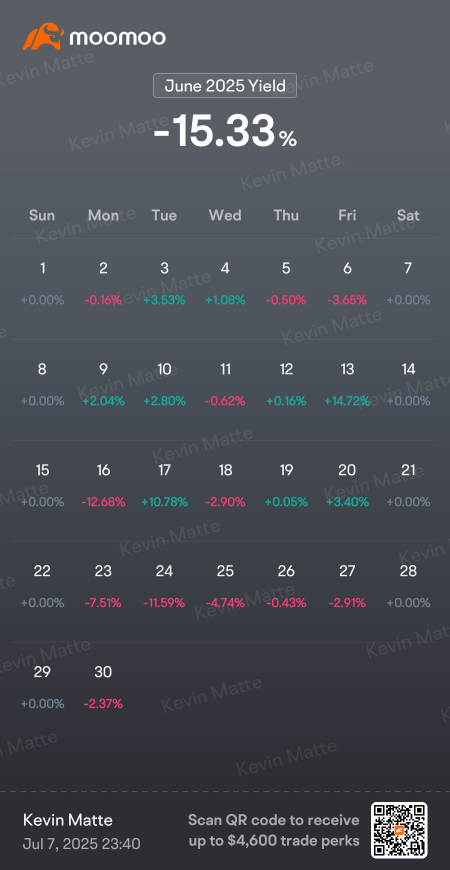Select June 20 showing +3.40%
Image resolution: width=450 pixels, height=870 pixels.
tap(347, 485)
